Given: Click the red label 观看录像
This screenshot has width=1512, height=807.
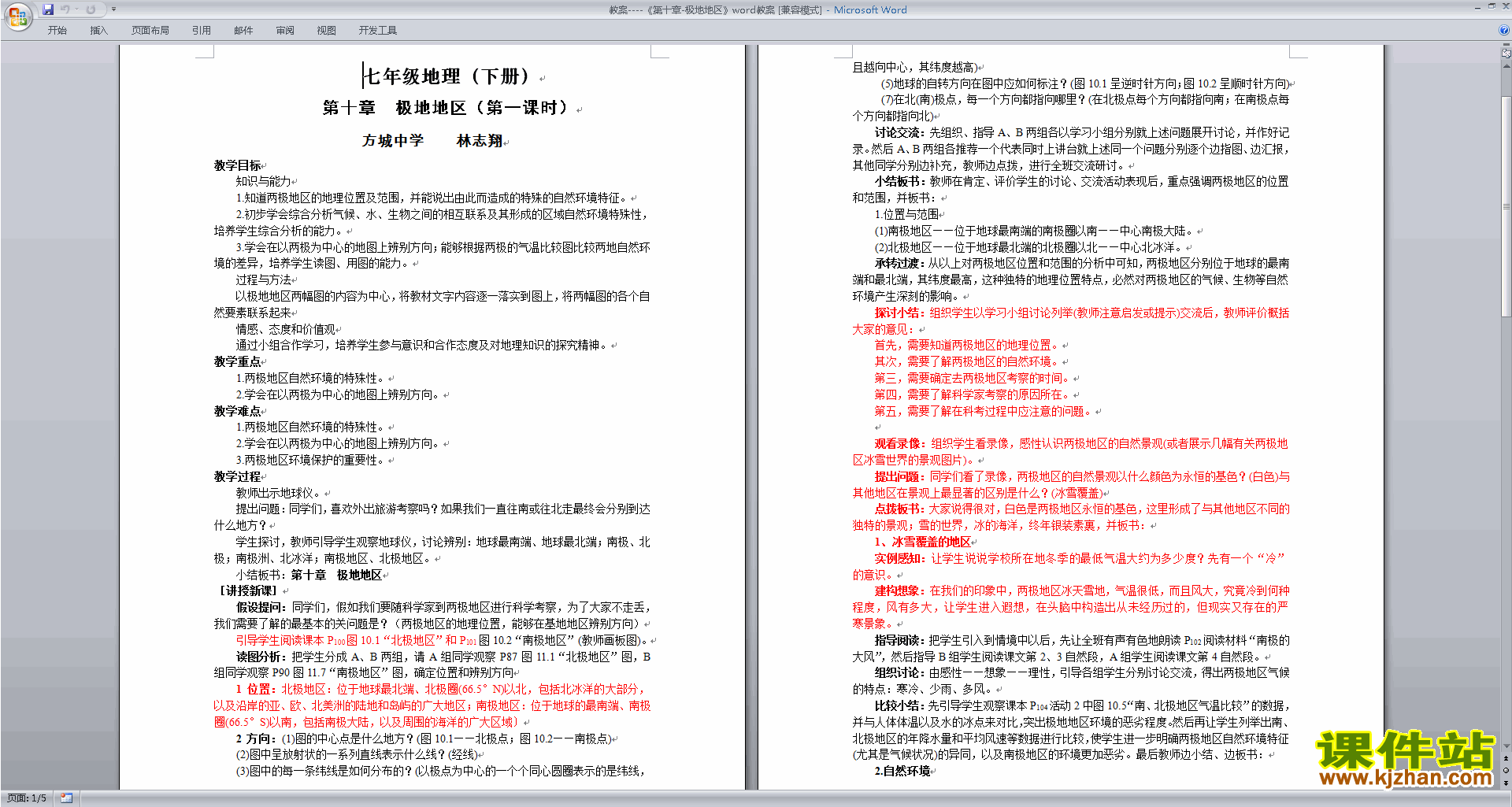Looking at the screenshot, I should click(x=899, y=444).
